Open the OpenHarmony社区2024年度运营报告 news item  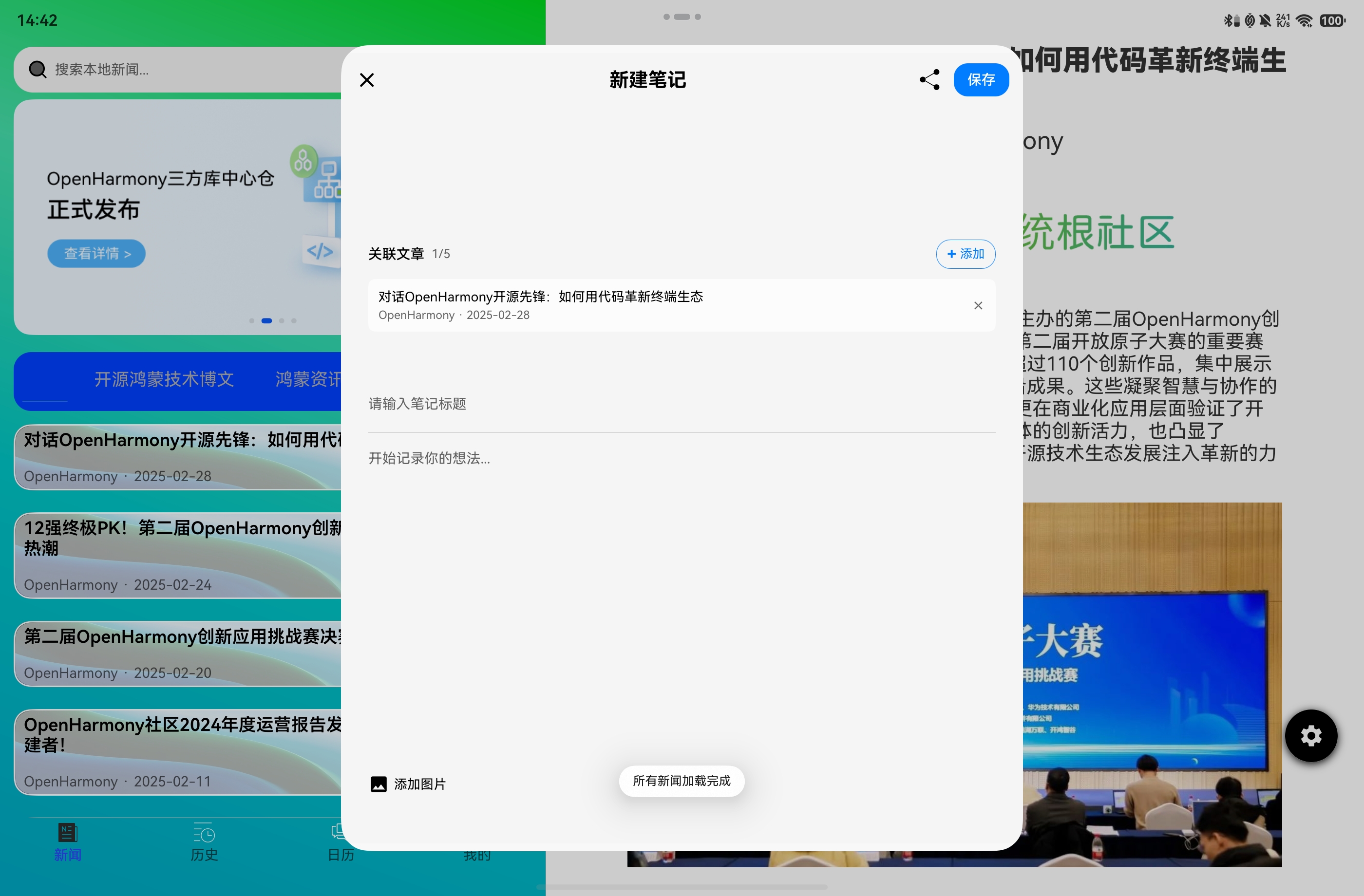[178, 752]
